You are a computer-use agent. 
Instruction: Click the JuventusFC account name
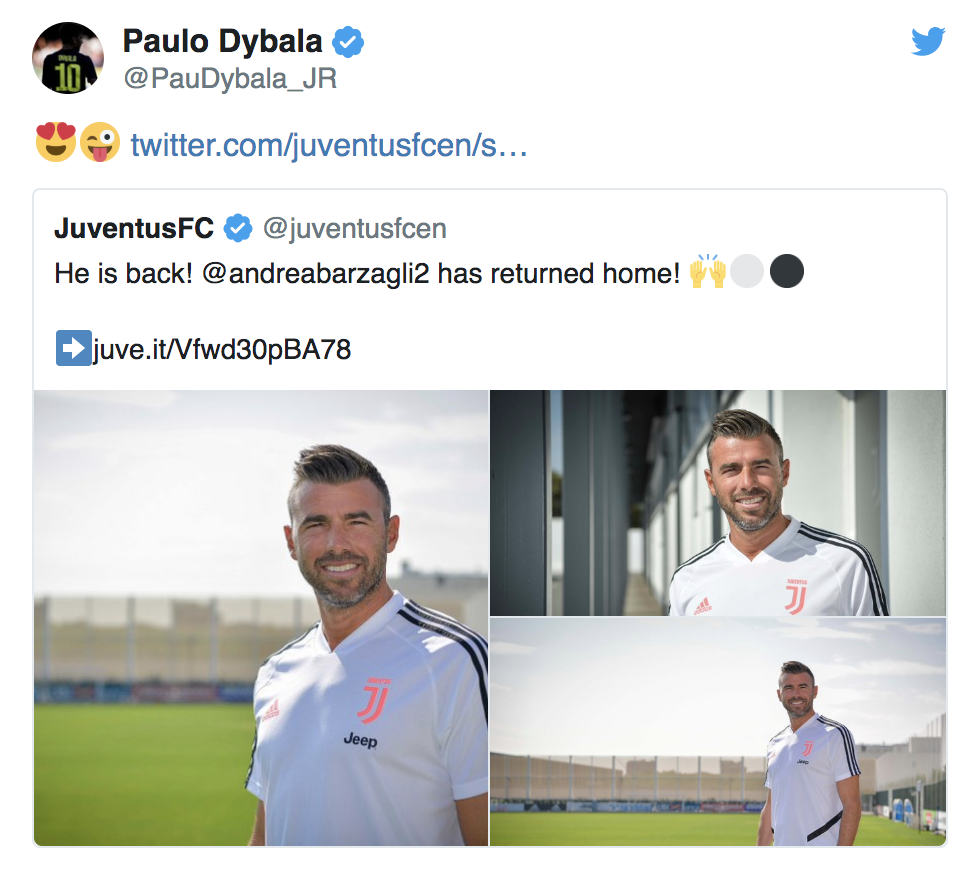click(x=134, y=228)
